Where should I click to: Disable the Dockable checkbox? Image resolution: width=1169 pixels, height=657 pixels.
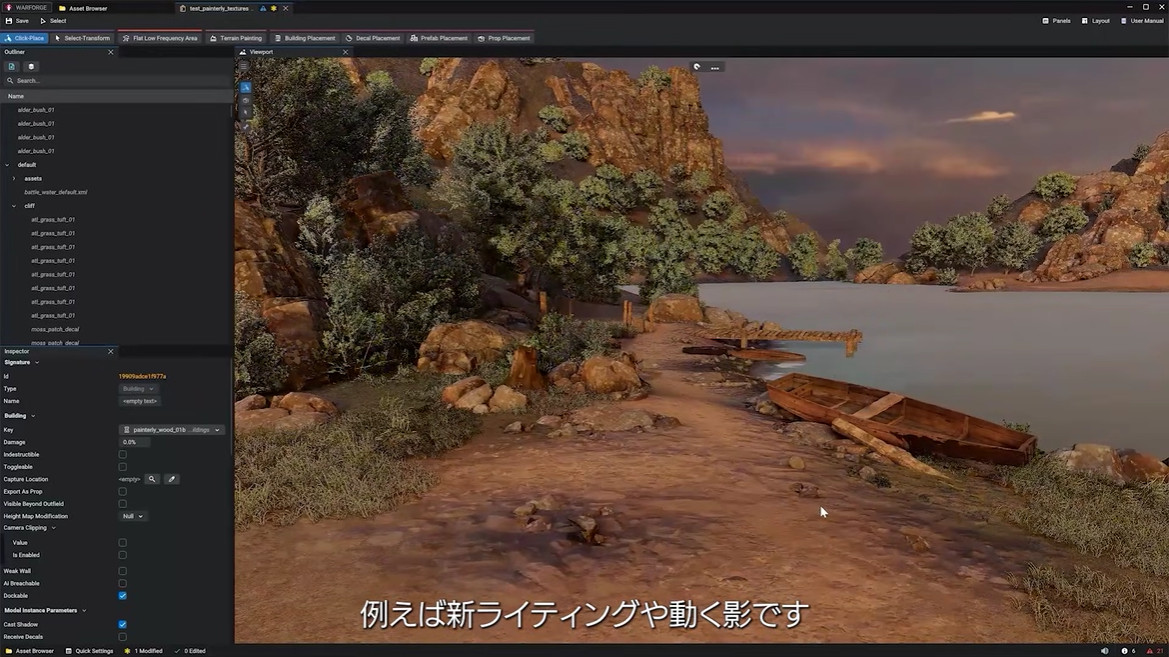(x=123, y=596)
